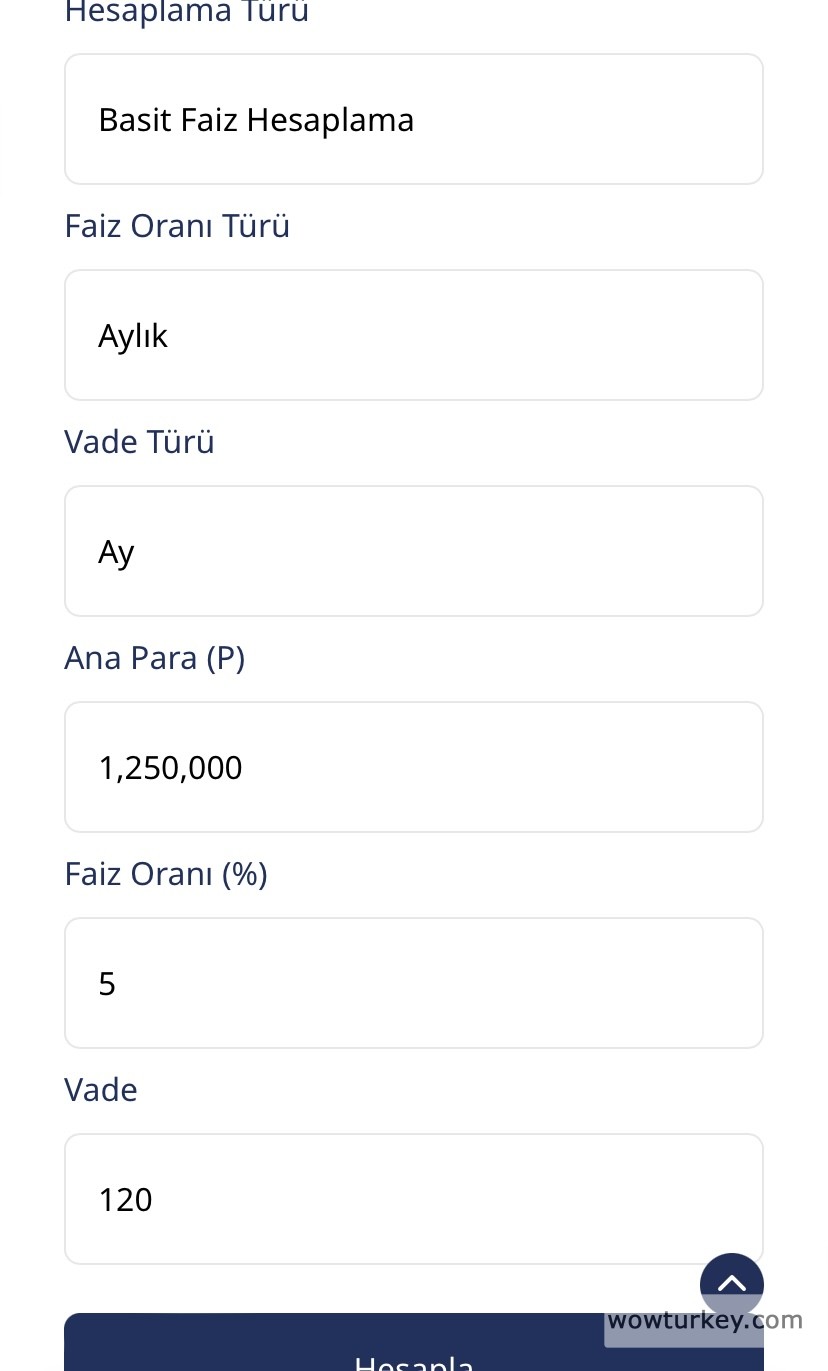828x1371 pixels.
Task: Click the 'Faiz Oranı Türü' label
Action: click(x=177, y=226)
